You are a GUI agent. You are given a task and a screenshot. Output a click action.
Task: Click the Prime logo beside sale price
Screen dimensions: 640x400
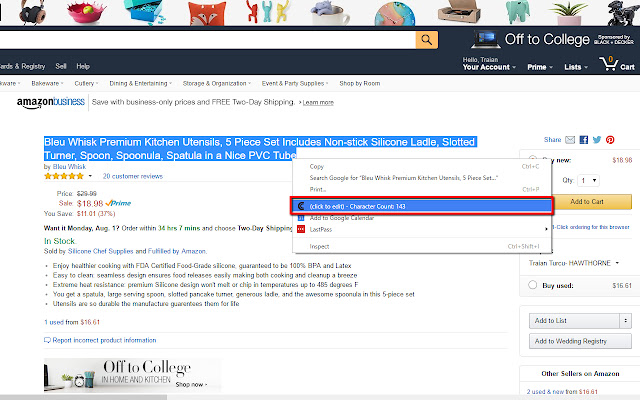coord(118,203)
